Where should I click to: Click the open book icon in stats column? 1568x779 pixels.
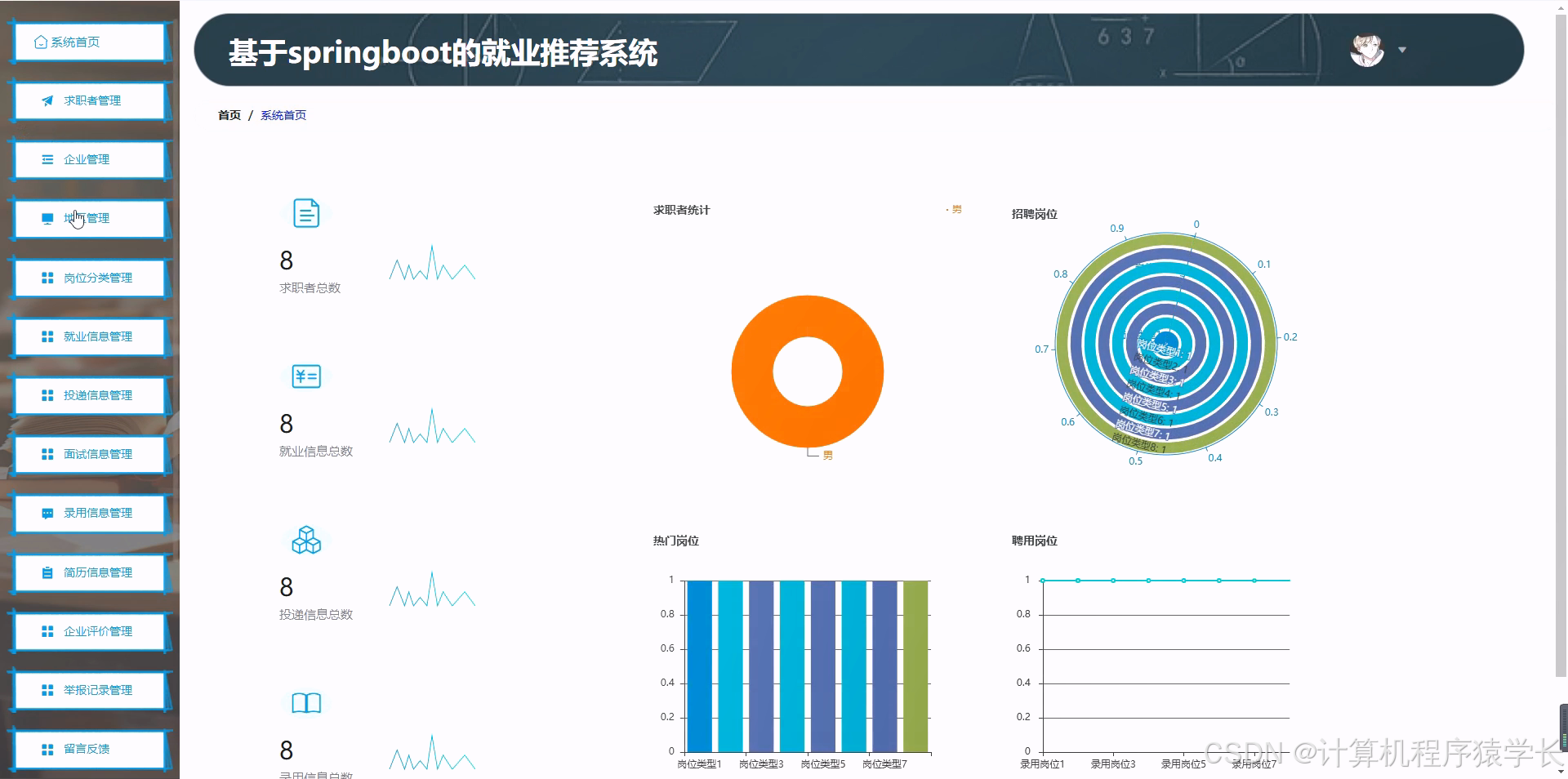[x=306, y=703]
